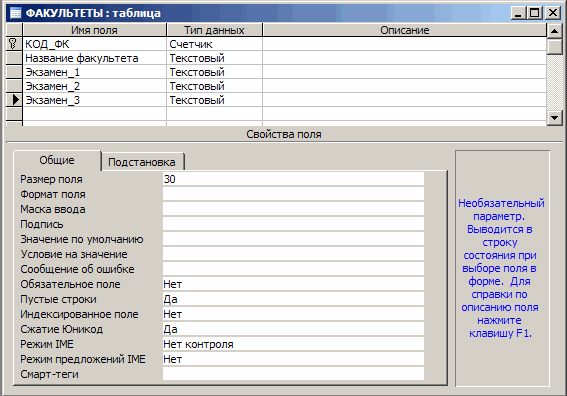Click the Тип данных cell for Экзамен_3
567x396 pixels.
(214, 100)
